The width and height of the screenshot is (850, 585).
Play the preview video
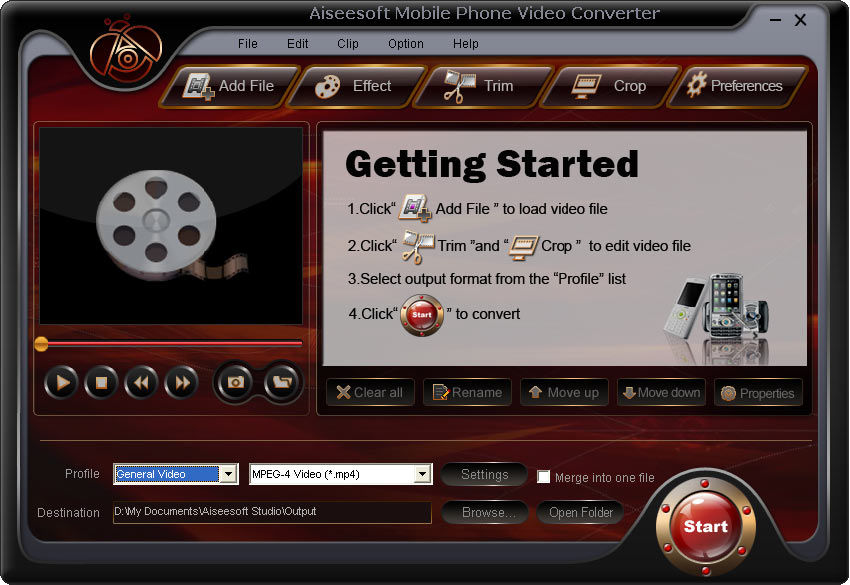coord(61,383)
